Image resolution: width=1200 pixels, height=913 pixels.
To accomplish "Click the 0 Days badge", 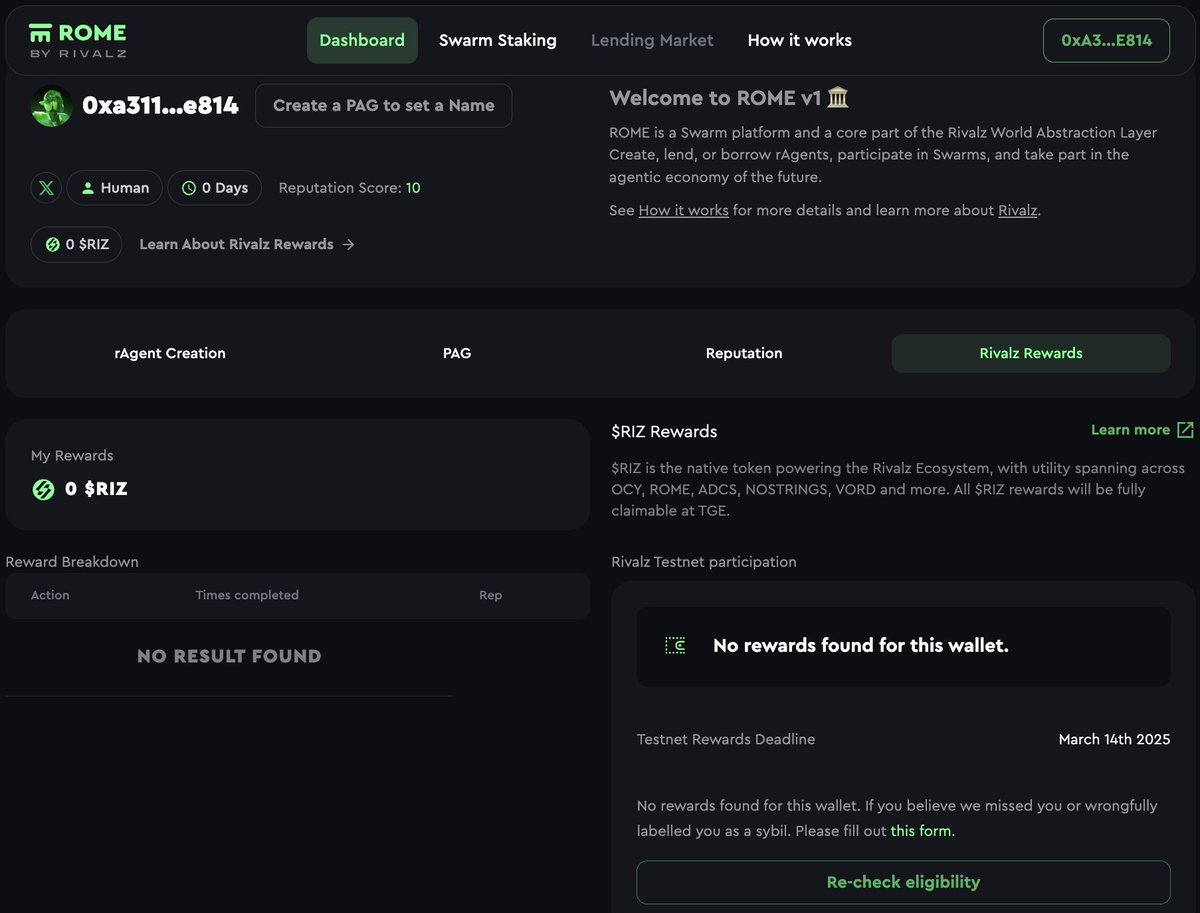I will click(x=215, y=188).
